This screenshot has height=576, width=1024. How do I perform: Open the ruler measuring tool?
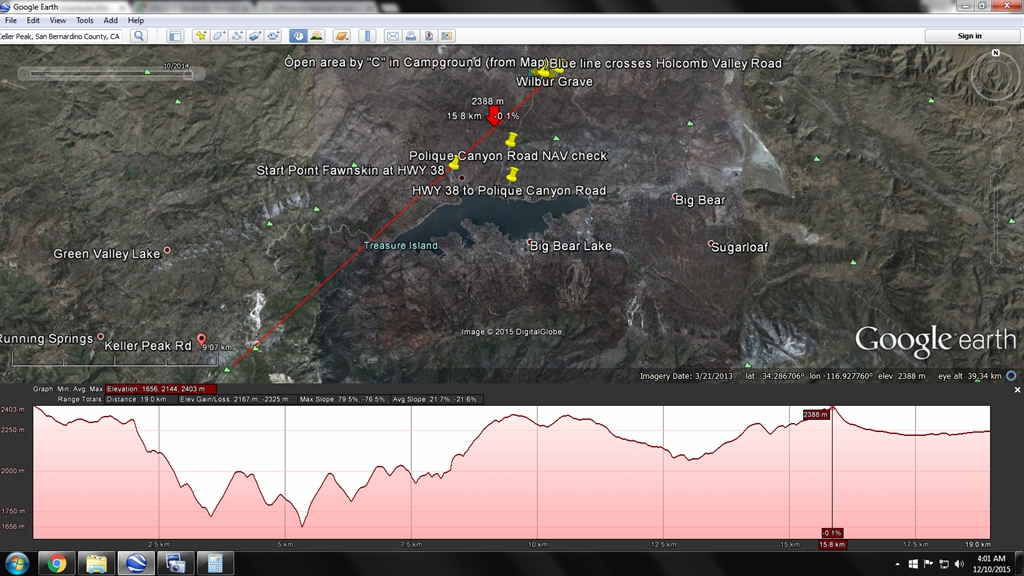(366, 36)
